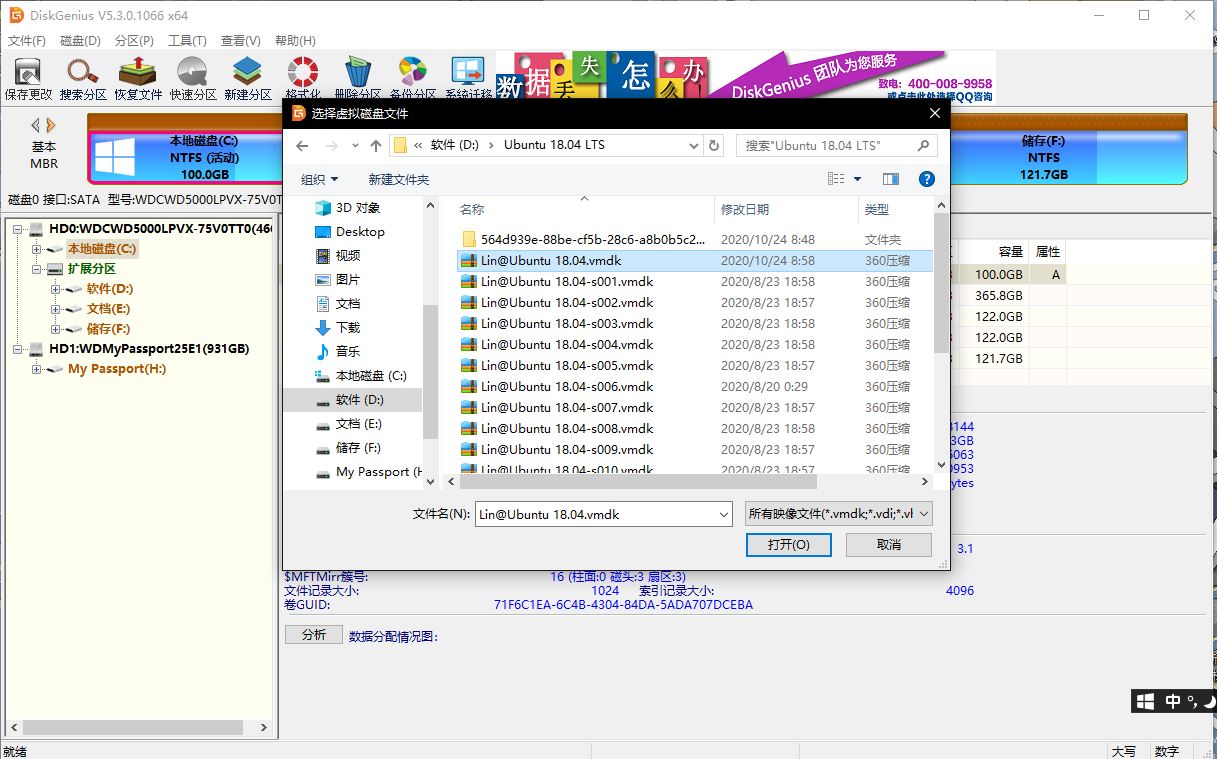The width and height of the screenshot is (1217, 759).
Task: Click the 中 input method indicator
Action: pos(1173,701)
